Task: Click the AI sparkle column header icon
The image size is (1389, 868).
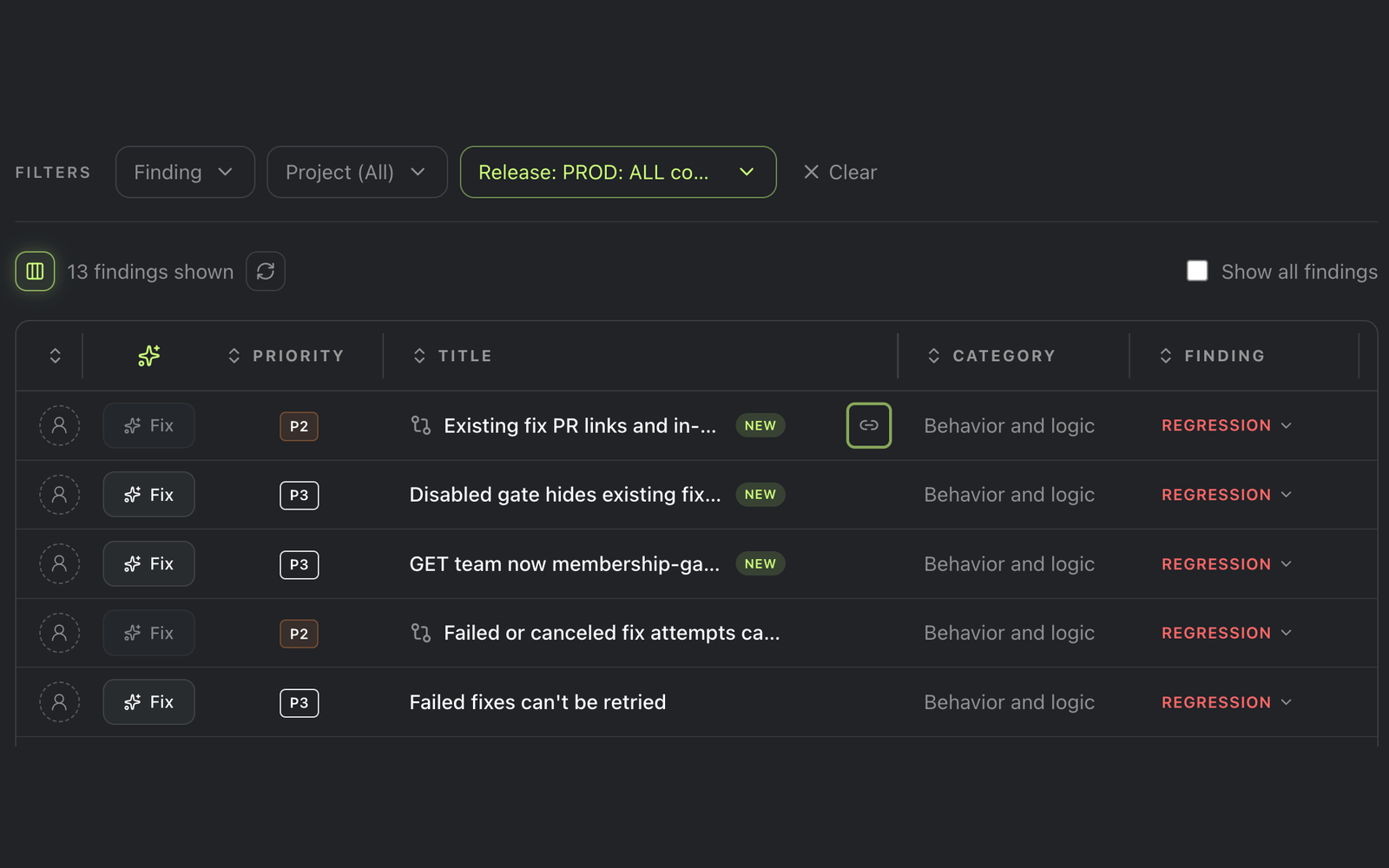Action: pos(149,356)
